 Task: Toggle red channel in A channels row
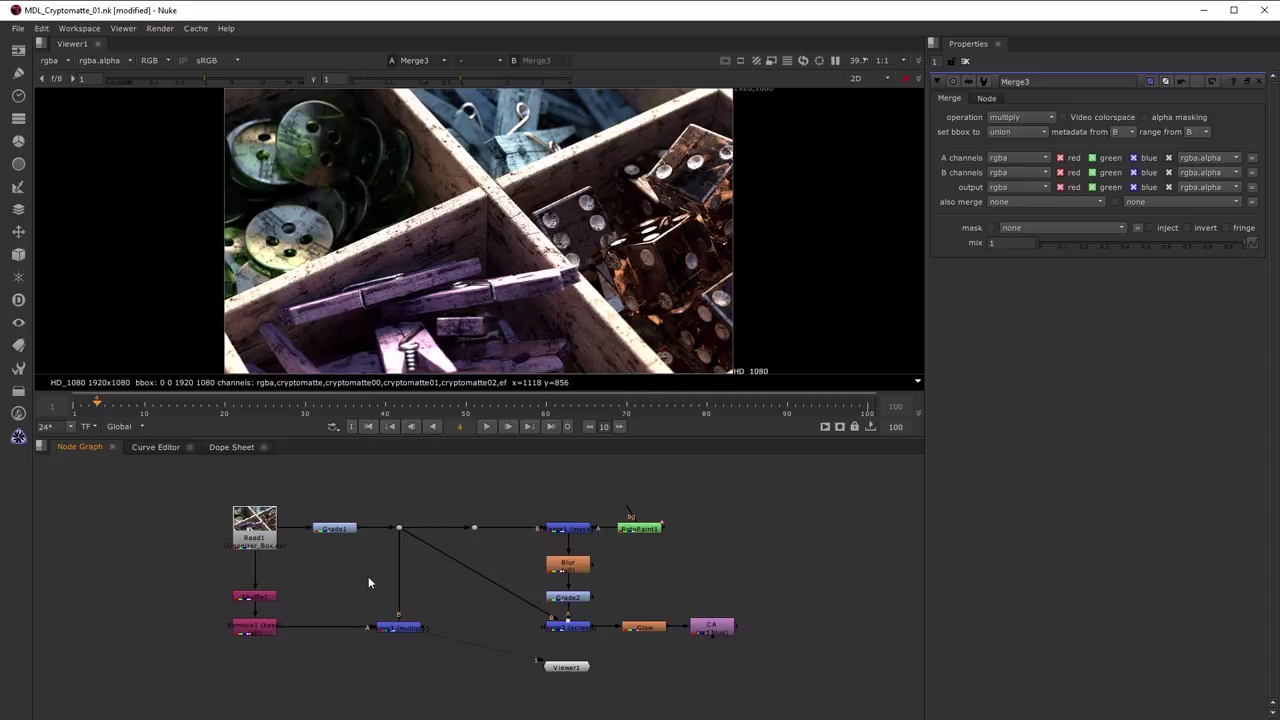[x=1060, y=158]
